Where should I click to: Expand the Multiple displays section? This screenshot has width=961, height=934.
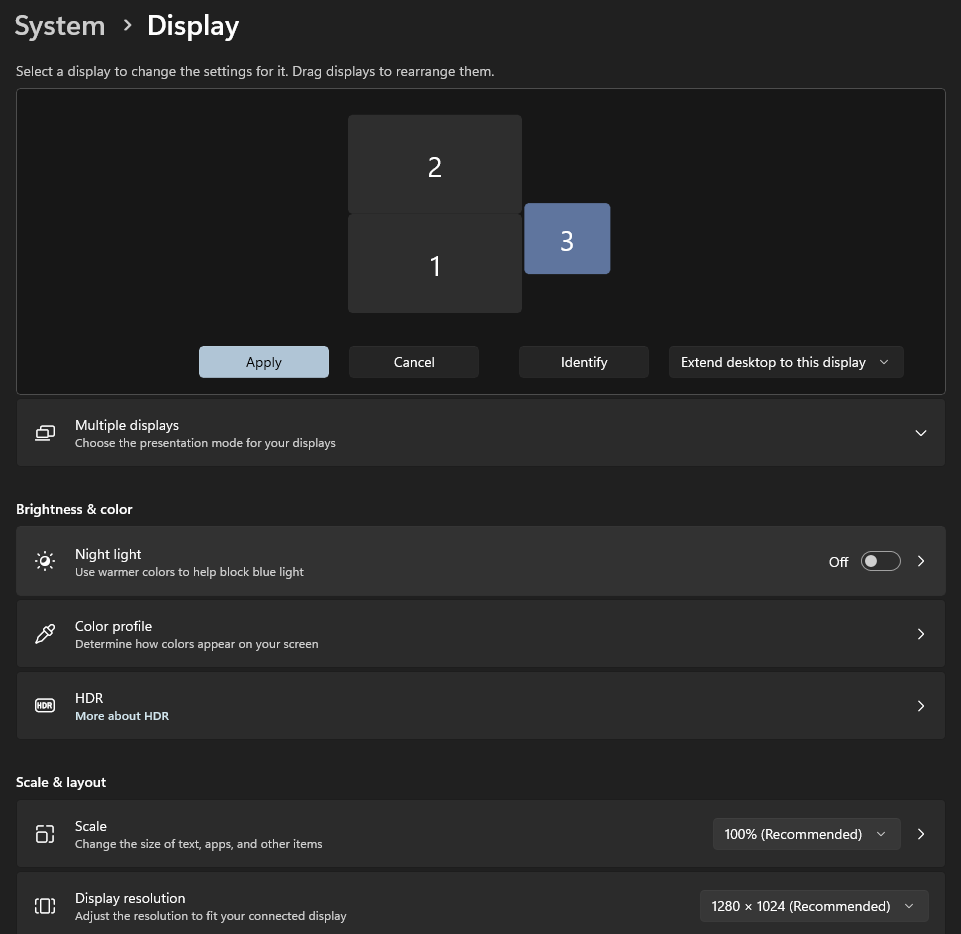(920, 433)
